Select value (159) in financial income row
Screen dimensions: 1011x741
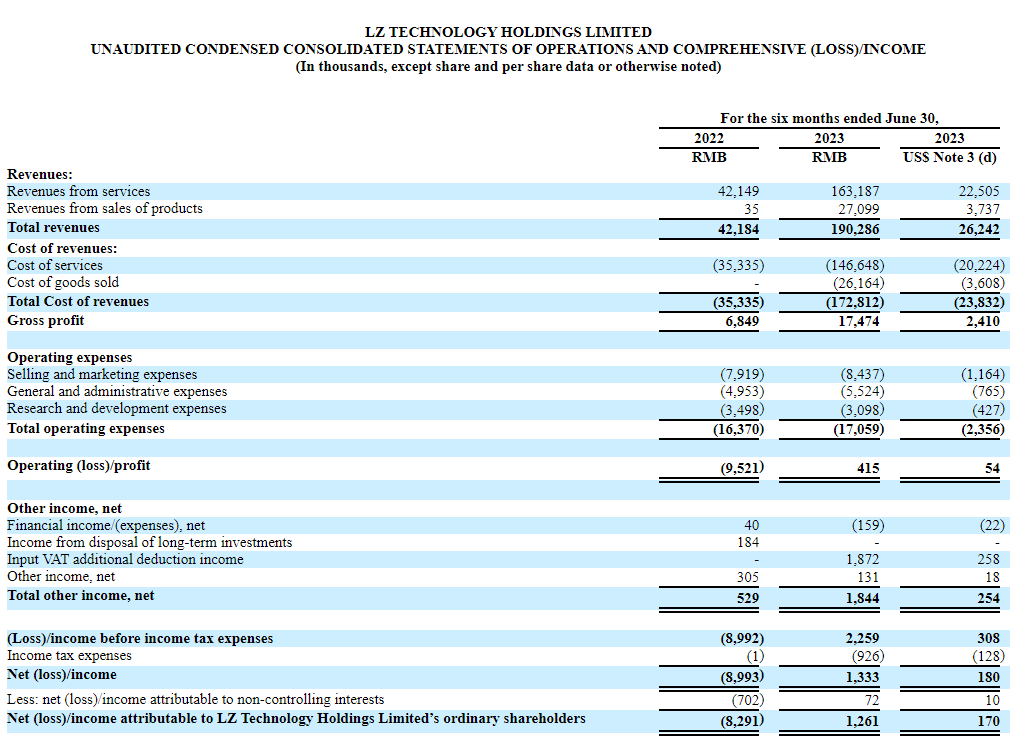(x=868, y=525)
